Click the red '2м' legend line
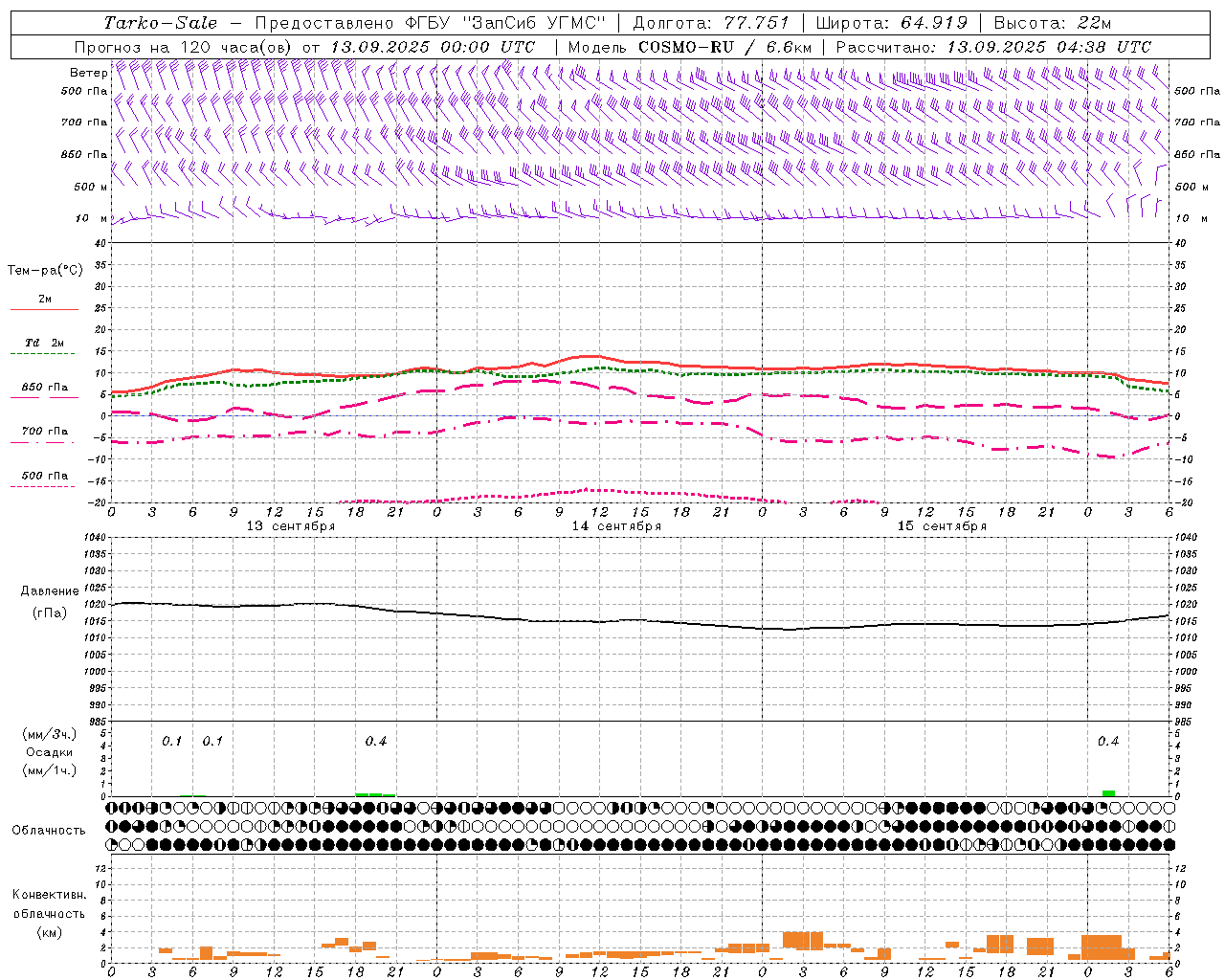The width and height of the screenshot is (1225, 980). [x=44, y=309]
